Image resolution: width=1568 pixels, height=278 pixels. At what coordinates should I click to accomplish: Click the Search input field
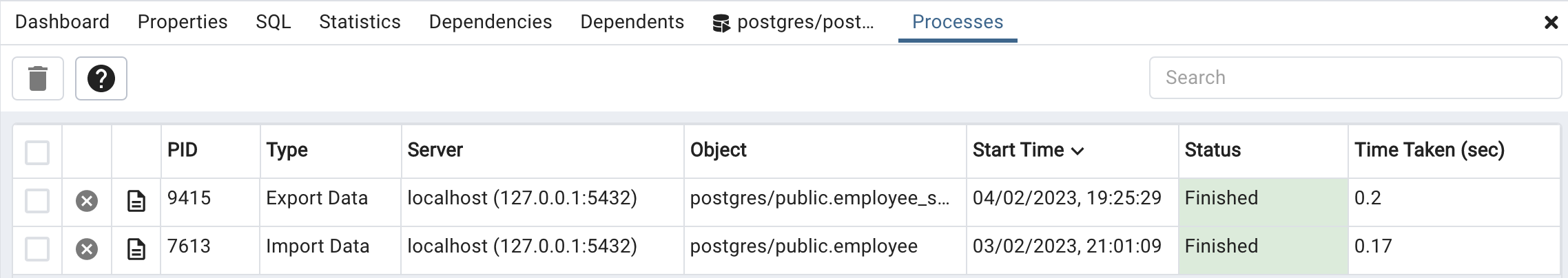pyautogui.click(x=1354, y=78)
